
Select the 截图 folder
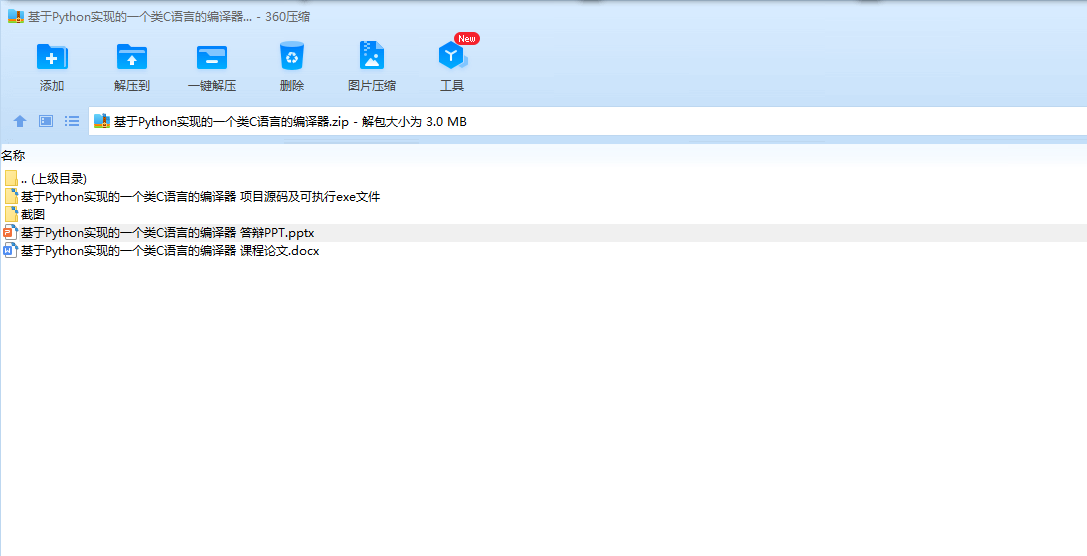click(x=544, y=215)
